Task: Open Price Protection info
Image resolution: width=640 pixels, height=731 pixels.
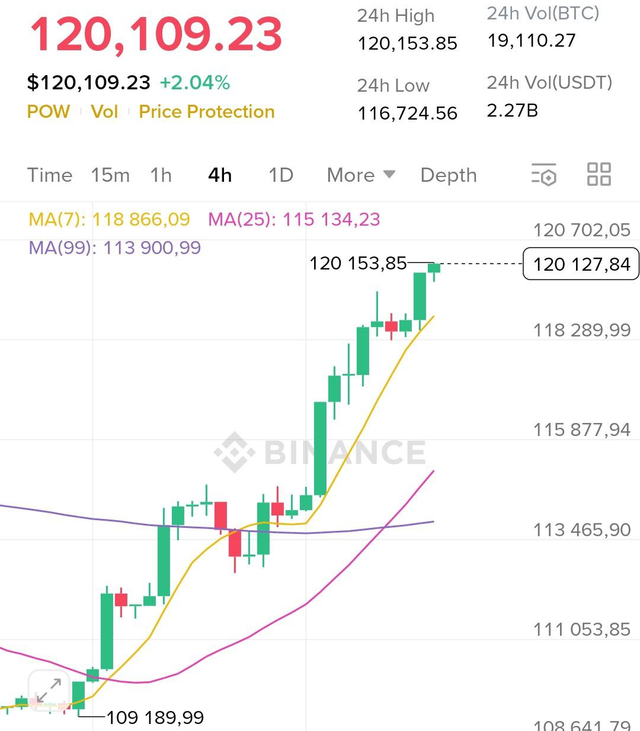Action: pyautogui.click(x=206, y=112)
